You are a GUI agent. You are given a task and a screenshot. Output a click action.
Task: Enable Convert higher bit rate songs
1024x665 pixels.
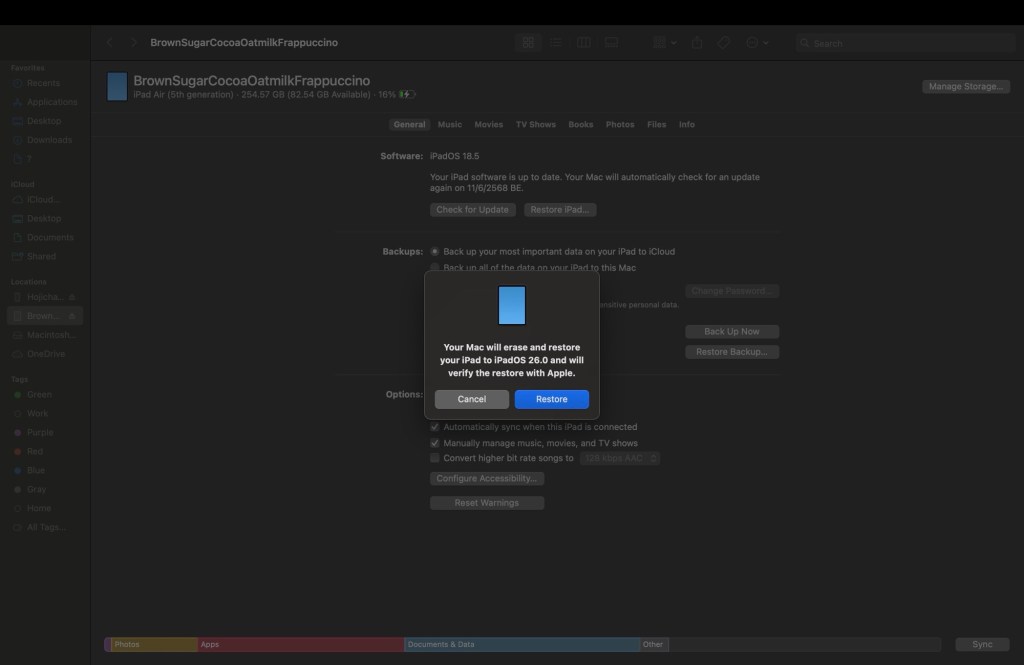pyautogui.click(x=435, y=458)
